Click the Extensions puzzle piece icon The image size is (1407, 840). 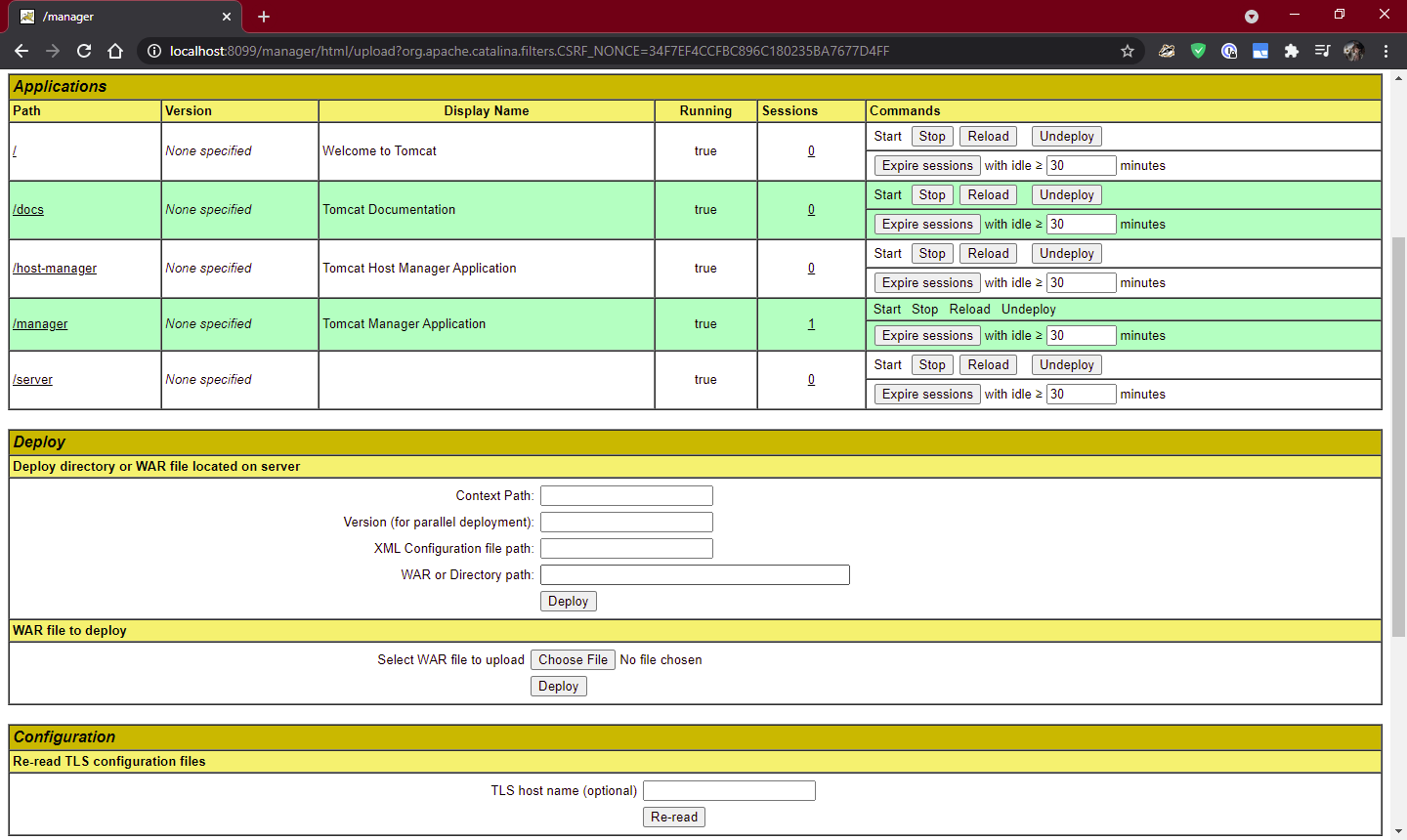[1292, 50]
